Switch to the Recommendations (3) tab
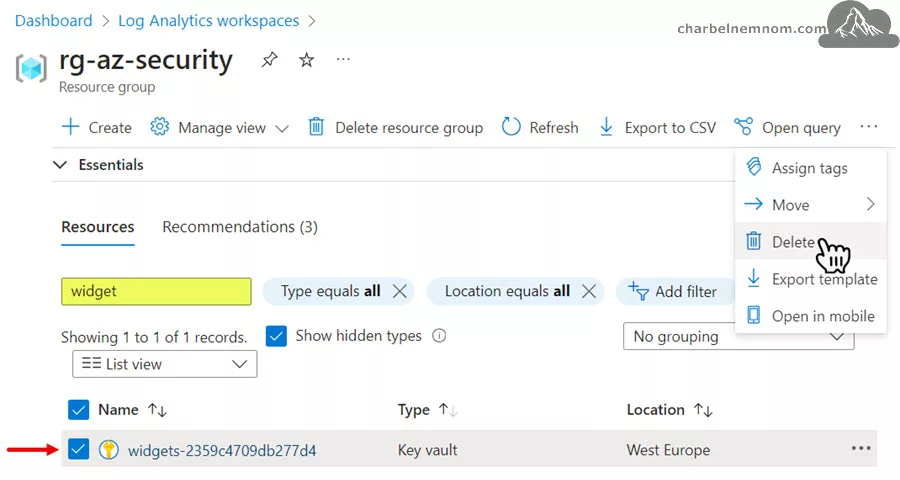The image size is (900, 480). coord(240,227)
